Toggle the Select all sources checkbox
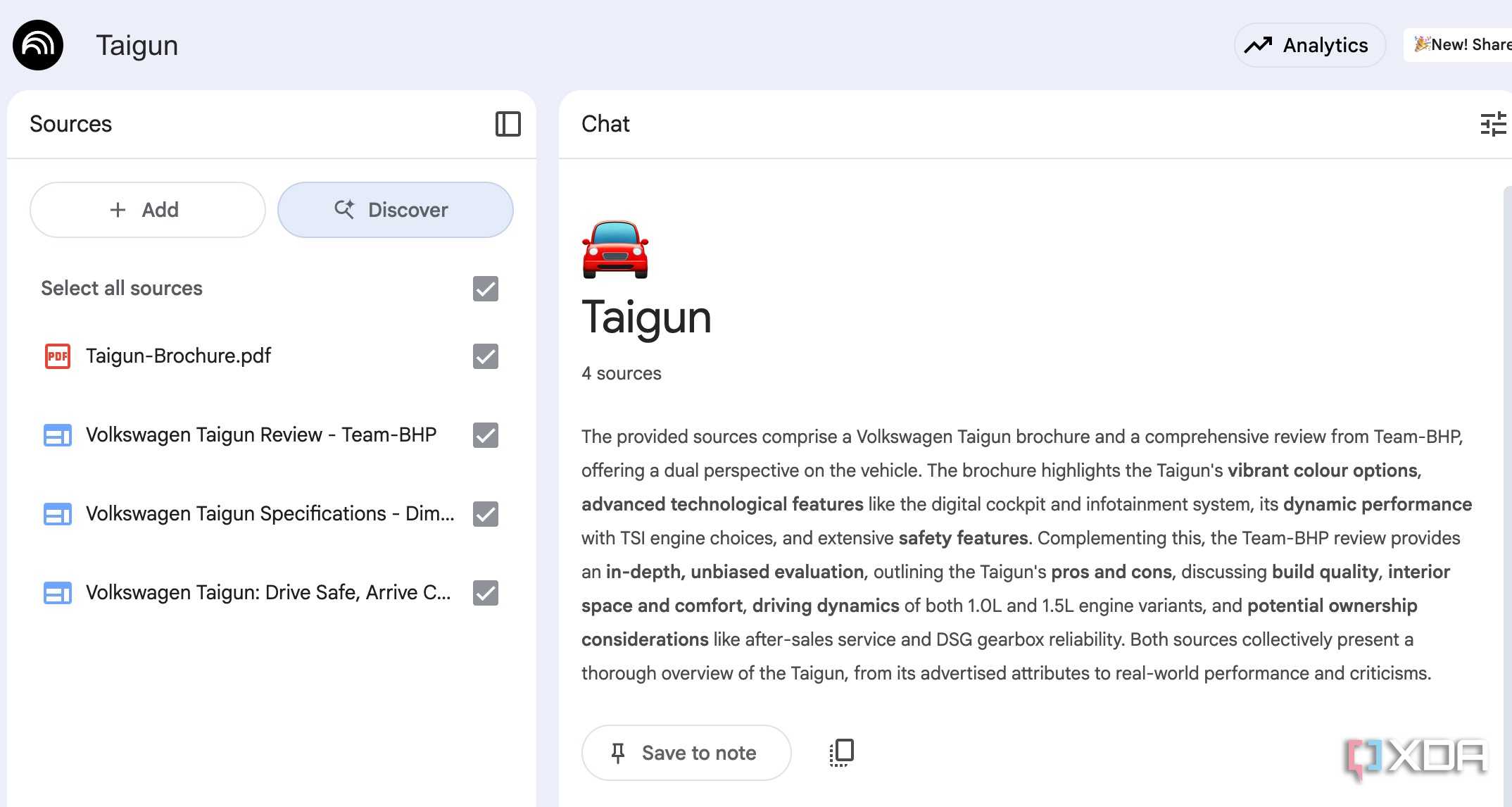The image size is (1512, 807). 486,289
